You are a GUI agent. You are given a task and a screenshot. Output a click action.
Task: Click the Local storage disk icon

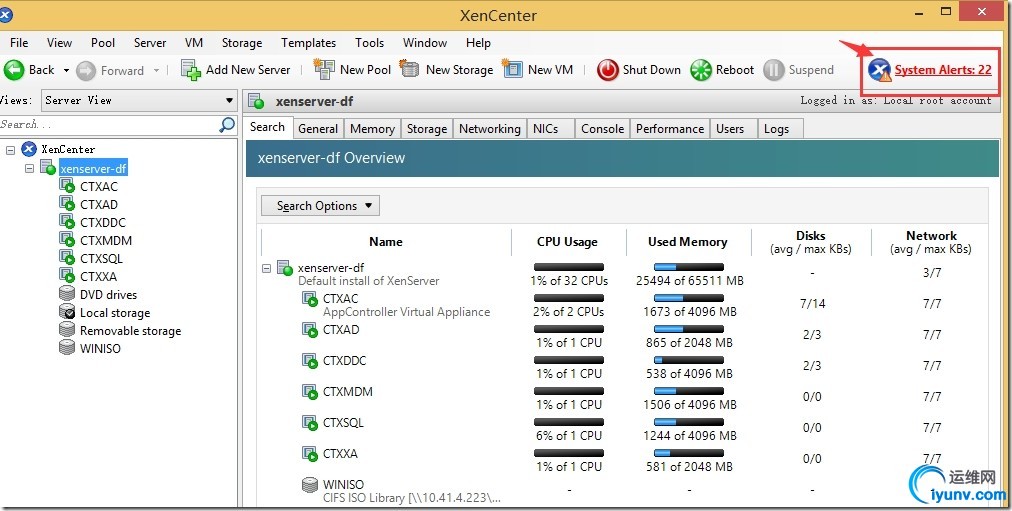coord(67,312)
